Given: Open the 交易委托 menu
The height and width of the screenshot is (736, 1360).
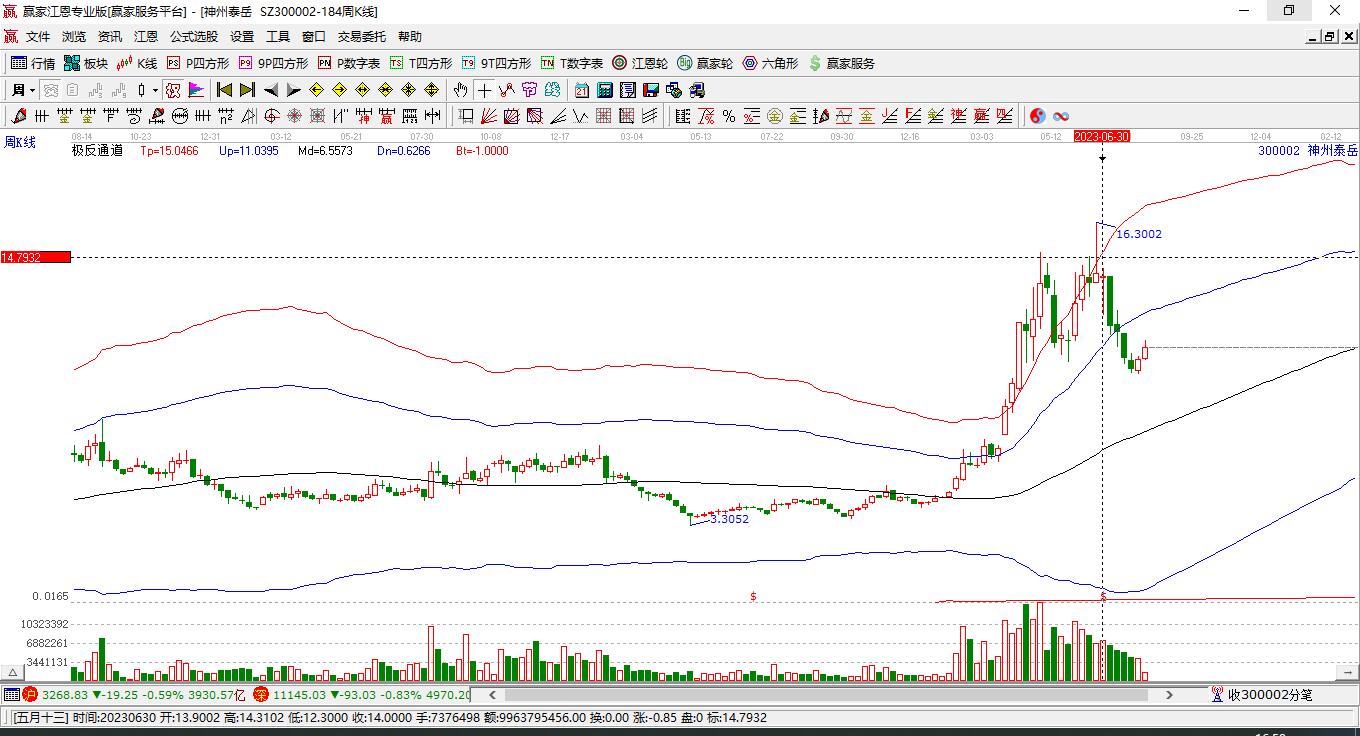Looking at the screenshot, I should (362, 37).
